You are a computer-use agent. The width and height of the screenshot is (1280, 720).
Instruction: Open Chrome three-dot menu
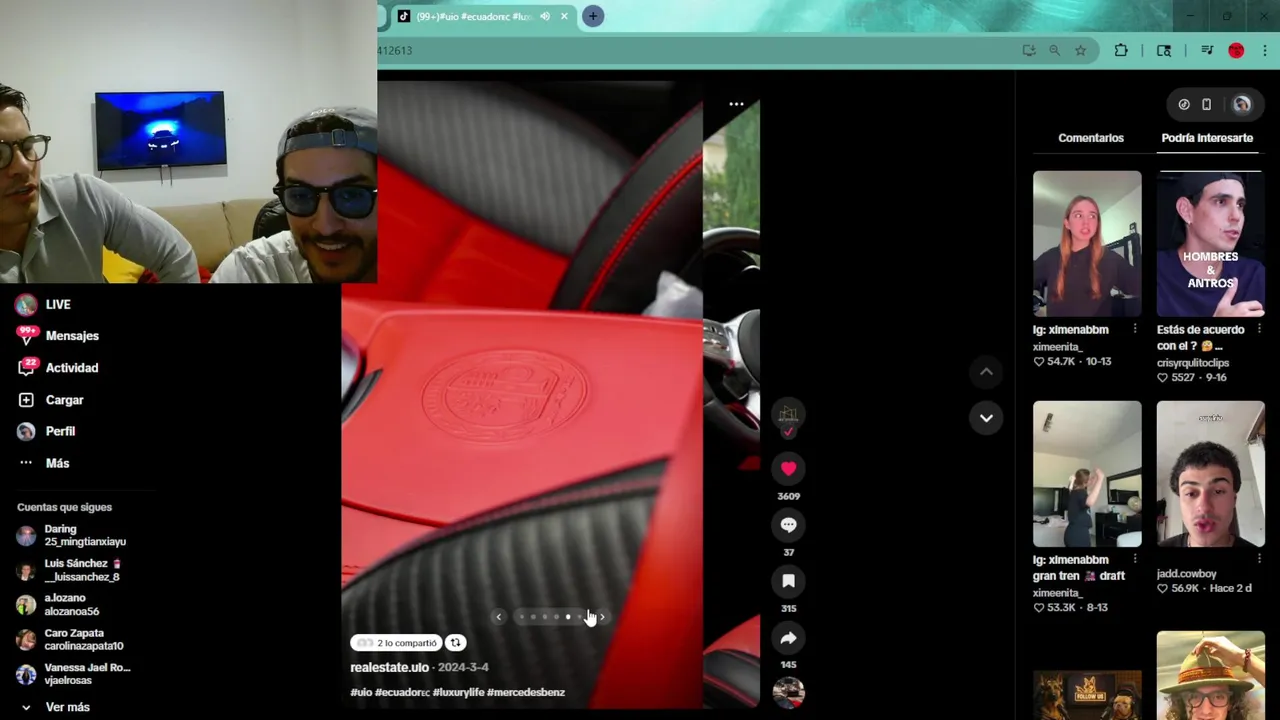1265,50
